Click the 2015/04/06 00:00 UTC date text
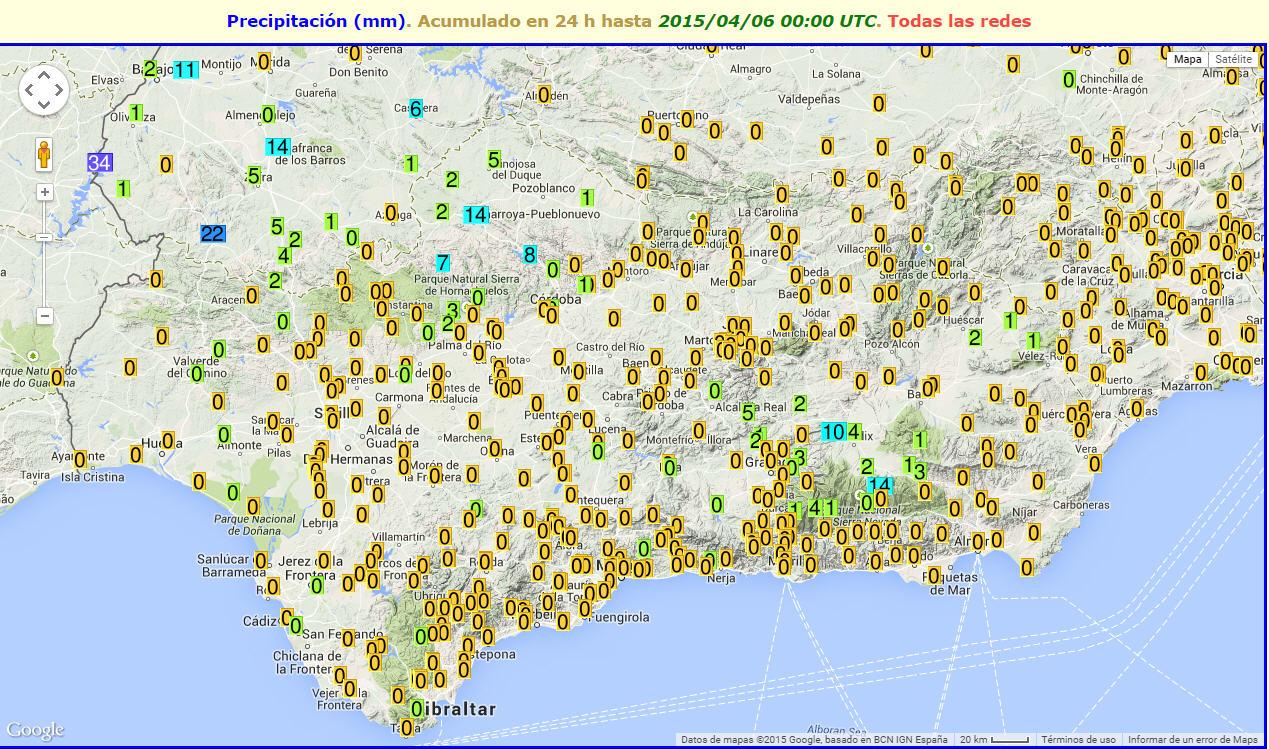The width and height of the screenshot is (1269, 749). pos(769,21)
